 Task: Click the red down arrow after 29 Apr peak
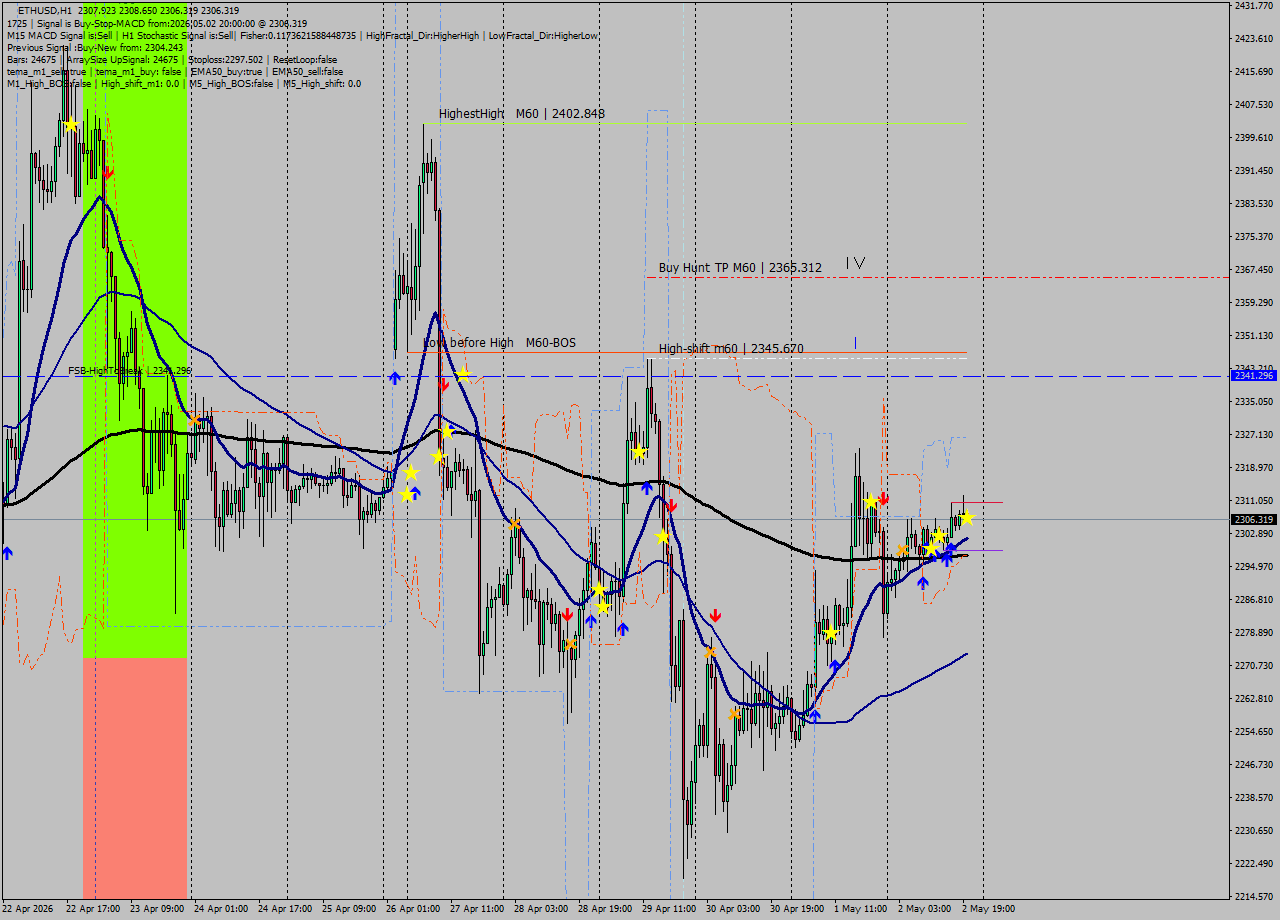coord(671,506)
